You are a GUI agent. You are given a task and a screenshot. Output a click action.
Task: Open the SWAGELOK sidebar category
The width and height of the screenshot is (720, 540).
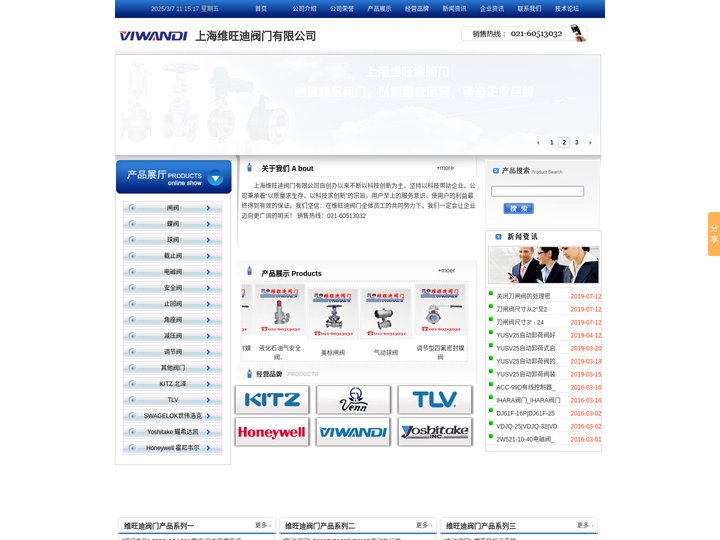pos(173,416)
